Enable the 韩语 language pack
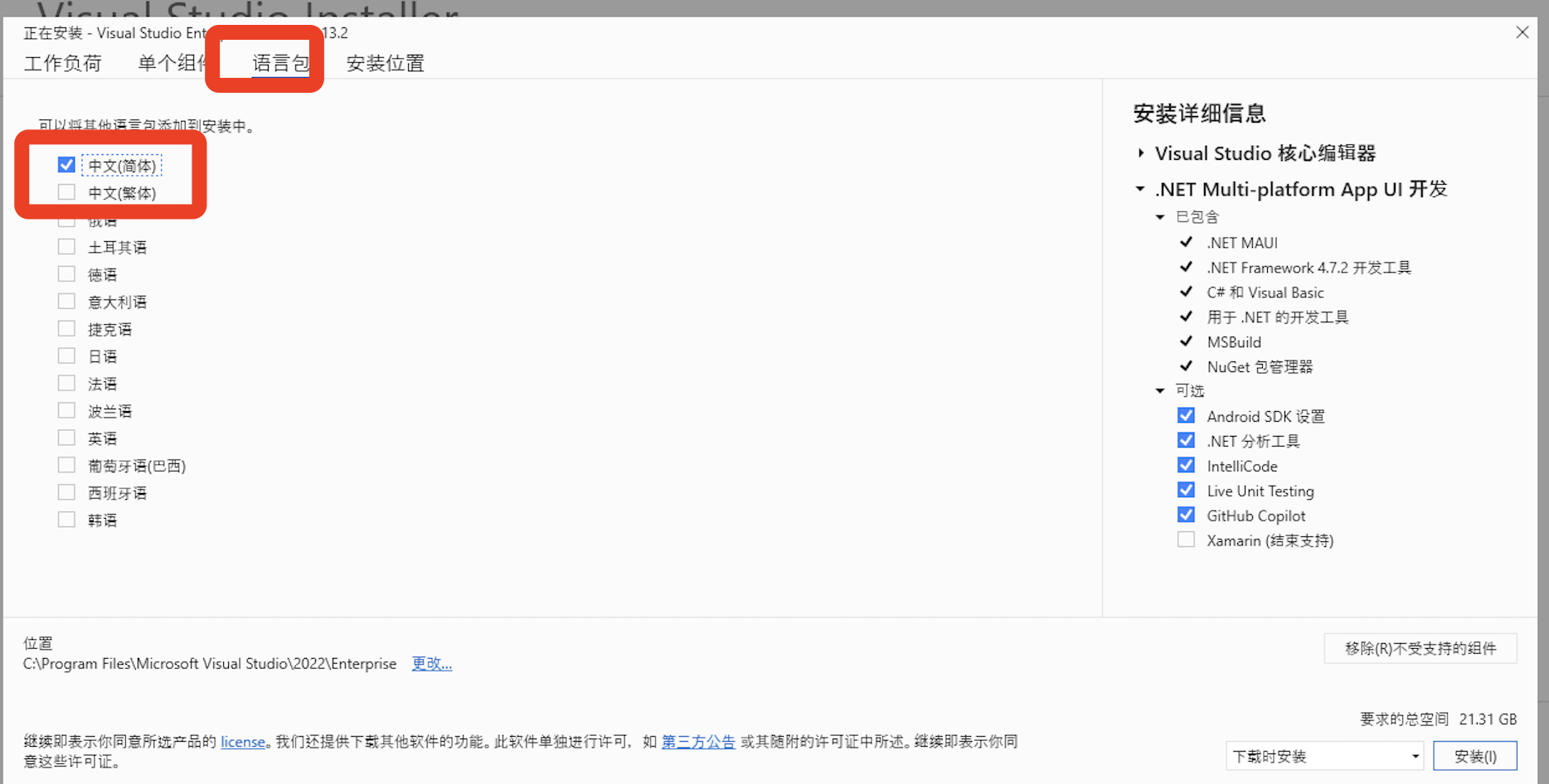 tap(66, 519)
